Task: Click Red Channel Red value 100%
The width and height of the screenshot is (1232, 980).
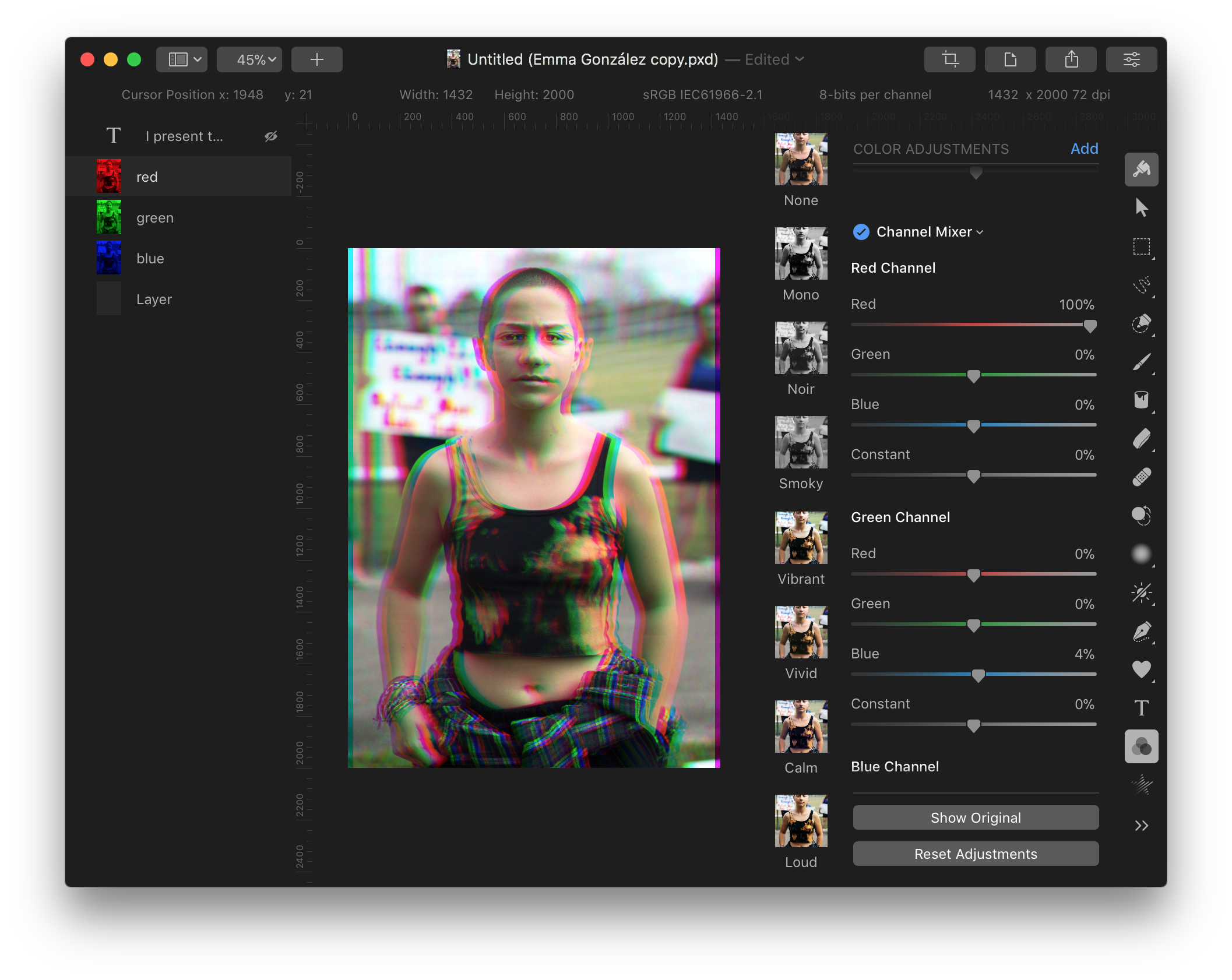Action: point(1076,304)
